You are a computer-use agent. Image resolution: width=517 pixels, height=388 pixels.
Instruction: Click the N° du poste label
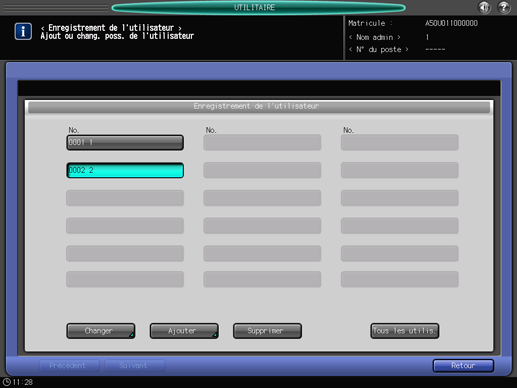point(379,49)
